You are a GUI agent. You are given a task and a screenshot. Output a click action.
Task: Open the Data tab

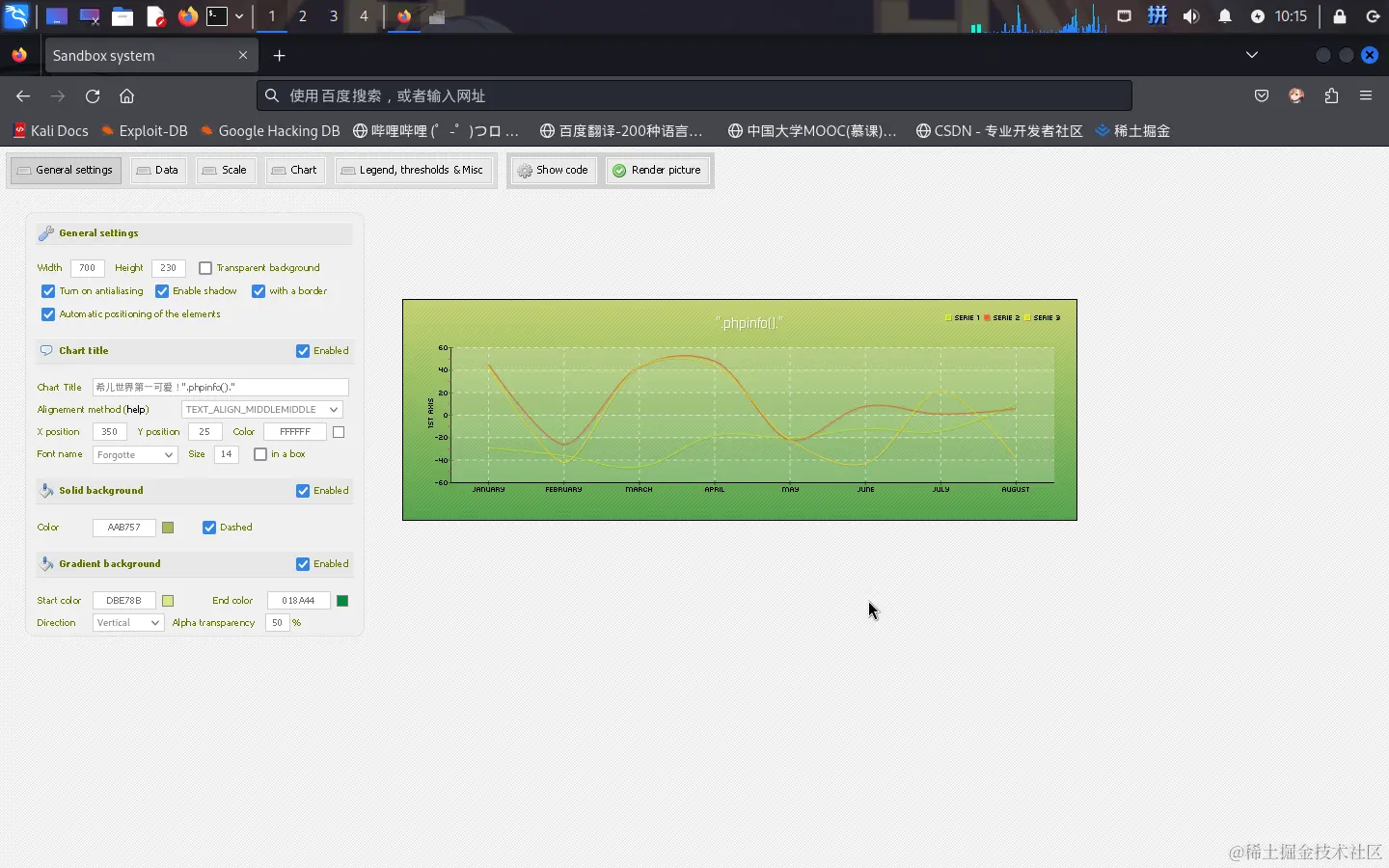coord(157,171)
